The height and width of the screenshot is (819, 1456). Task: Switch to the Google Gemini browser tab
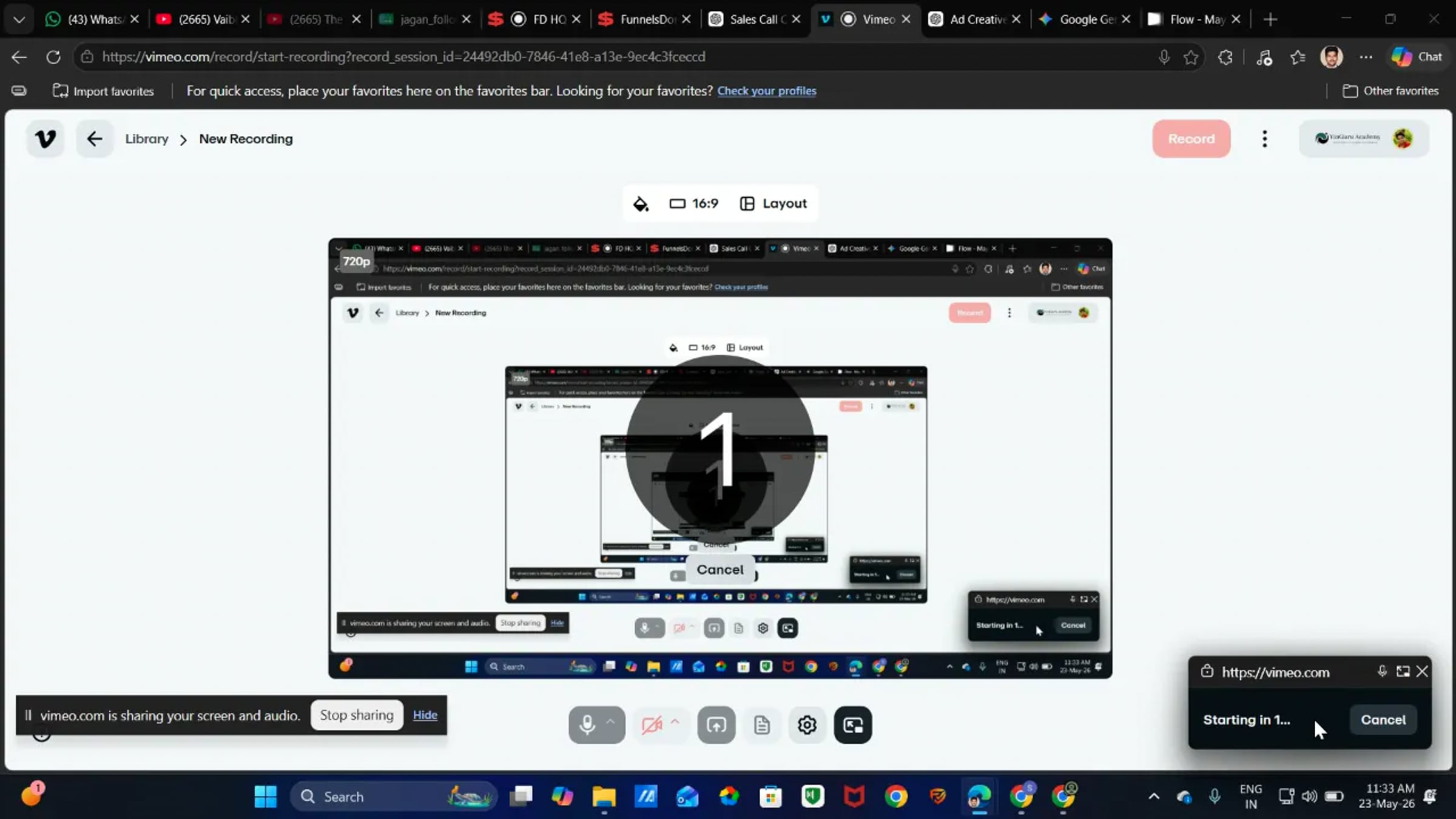1085,19
